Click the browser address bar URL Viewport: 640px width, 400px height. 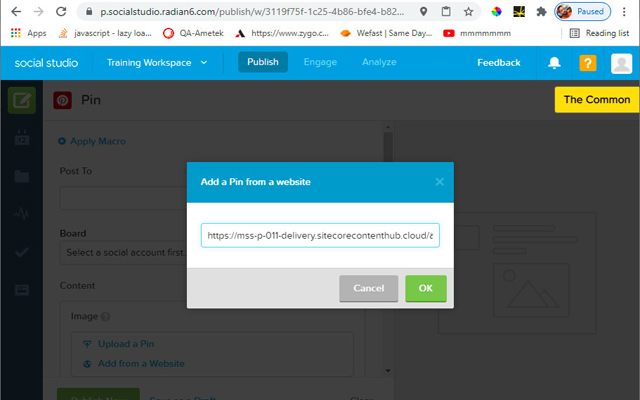[252, 12]
